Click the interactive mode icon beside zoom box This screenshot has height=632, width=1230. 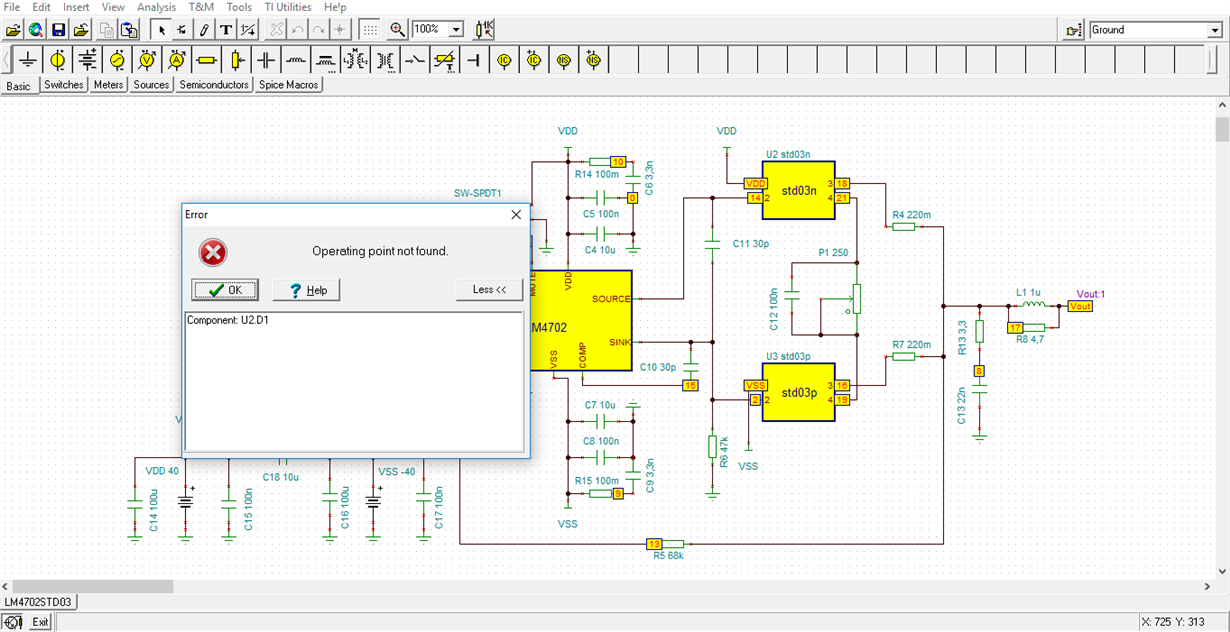[x=484, y=30]
